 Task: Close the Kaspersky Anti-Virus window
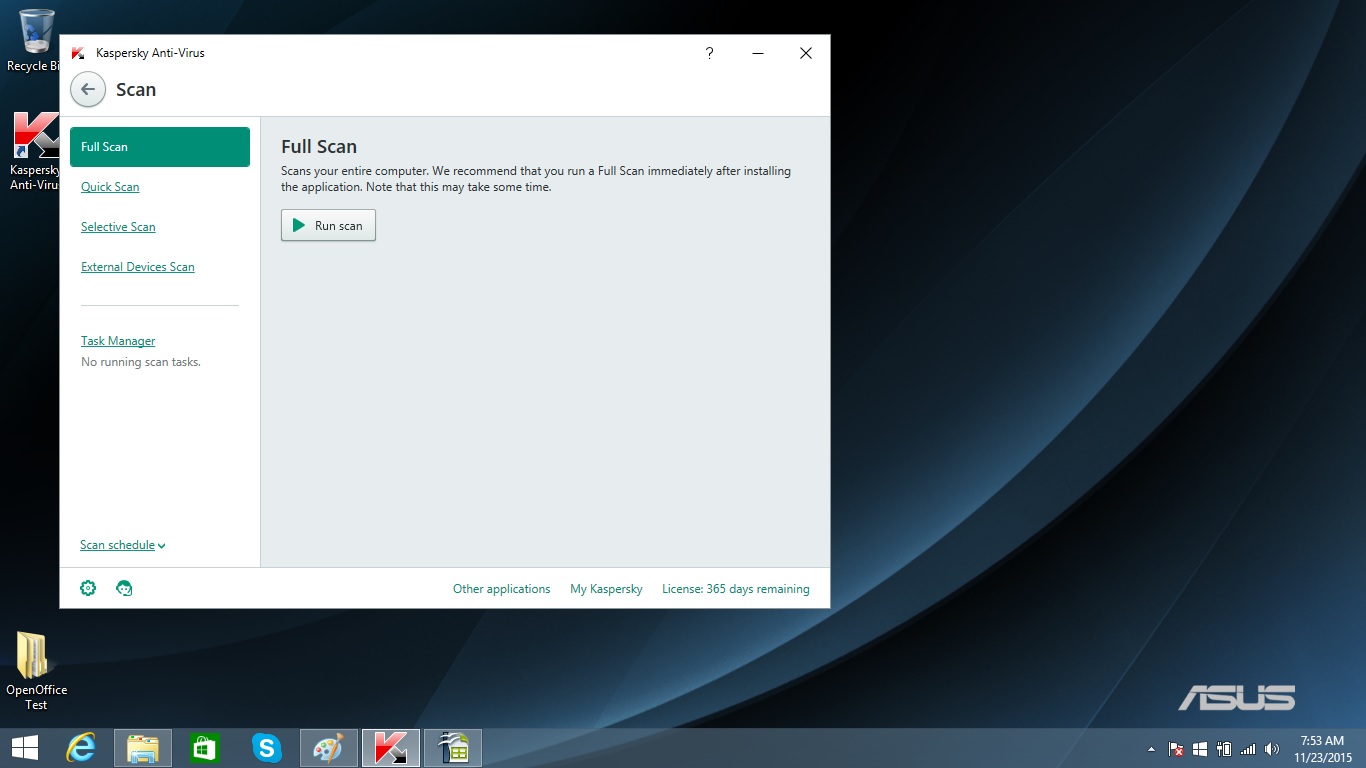805,53
